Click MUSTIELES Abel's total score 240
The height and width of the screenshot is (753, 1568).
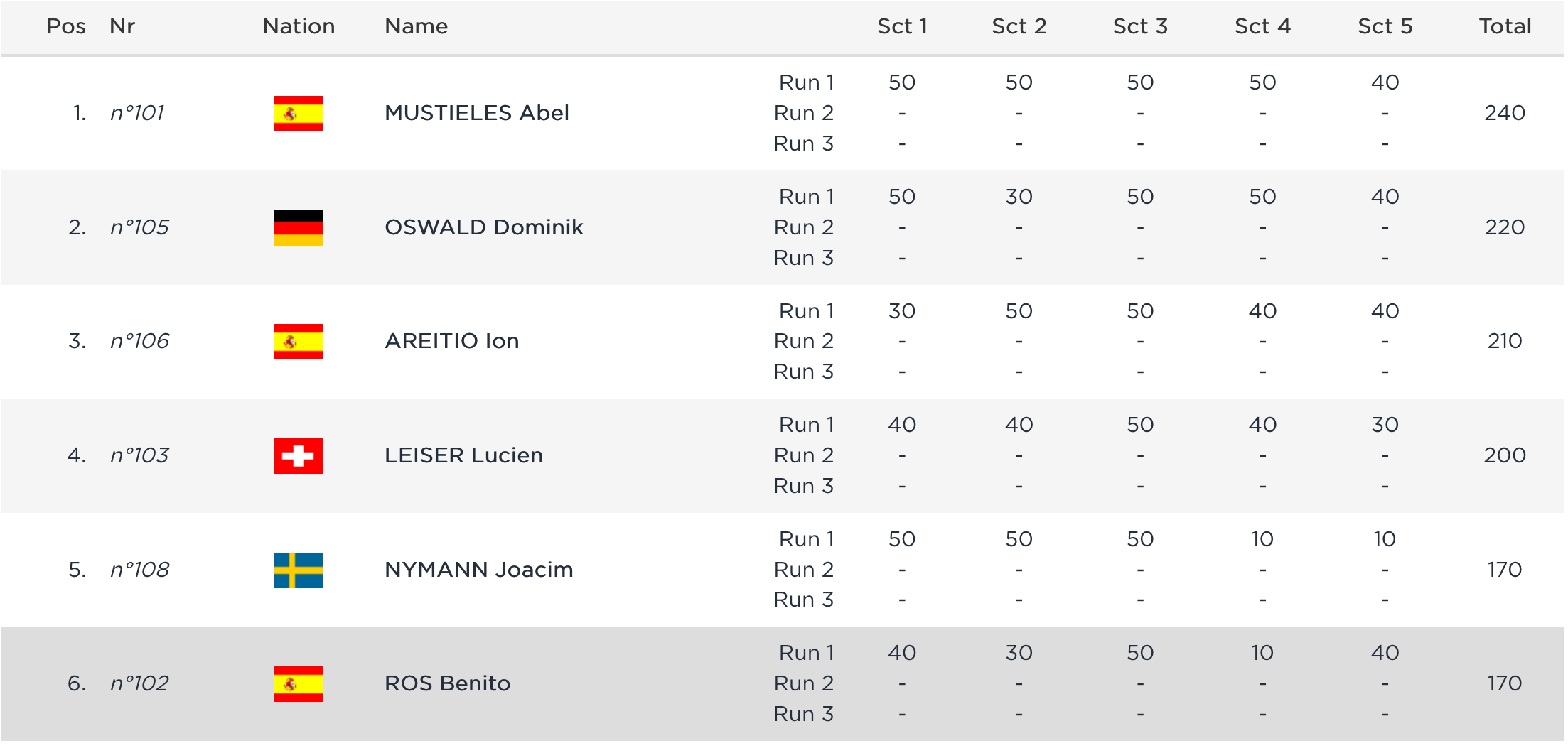pos(1505,113)
